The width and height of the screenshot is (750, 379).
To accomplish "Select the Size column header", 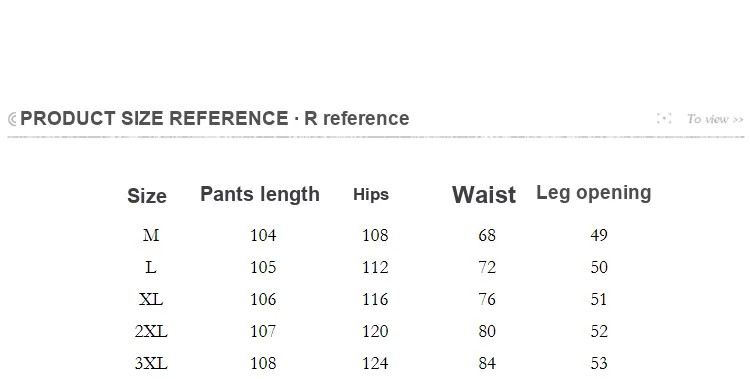I will (x=147, y=196).
